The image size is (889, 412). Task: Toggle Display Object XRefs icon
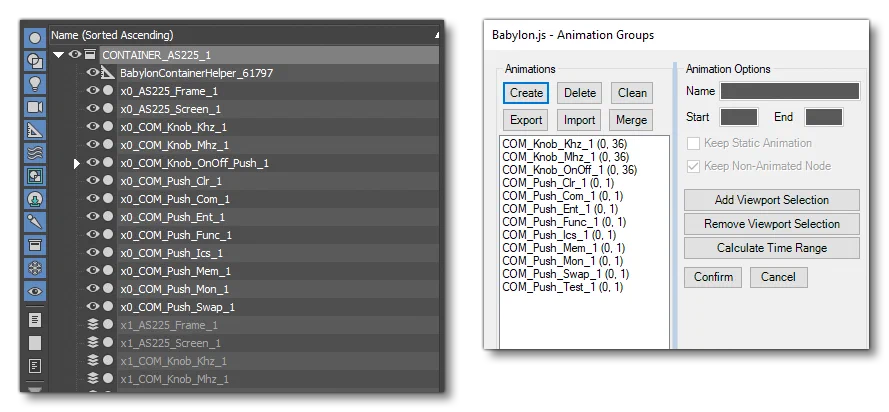pyautogui.click(x=35, y=199)
